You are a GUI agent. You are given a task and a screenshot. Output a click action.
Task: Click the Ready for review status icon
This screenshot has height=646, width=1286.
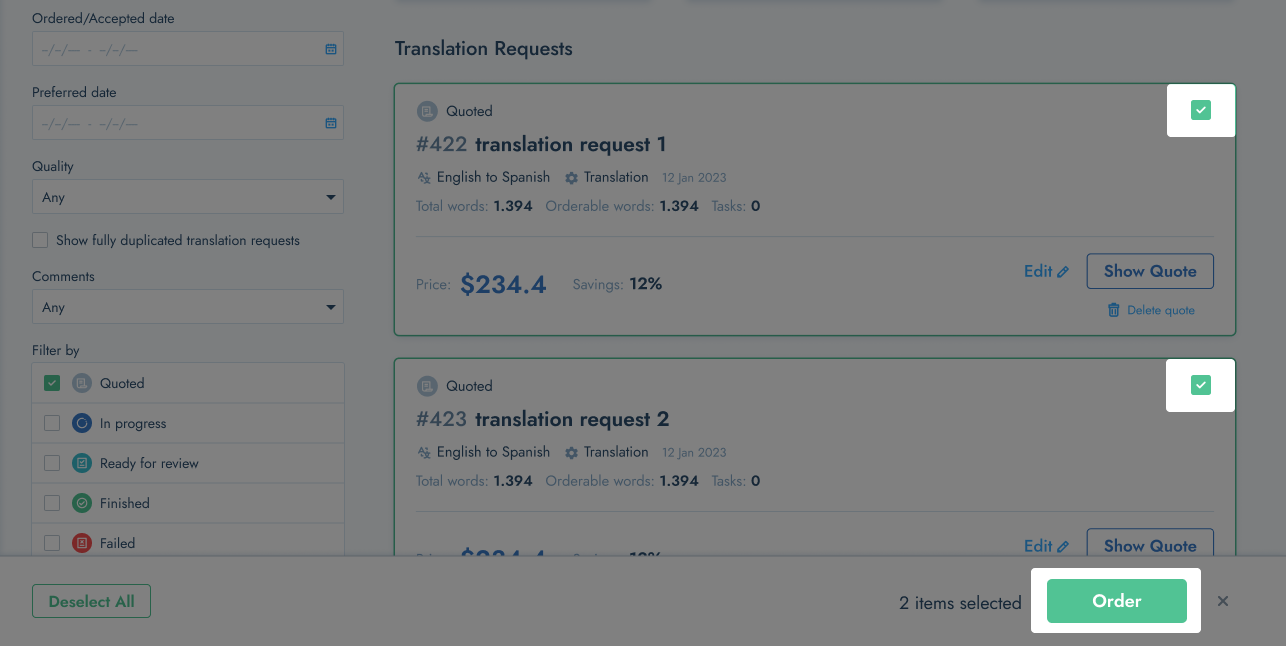(x=82, y=463)
